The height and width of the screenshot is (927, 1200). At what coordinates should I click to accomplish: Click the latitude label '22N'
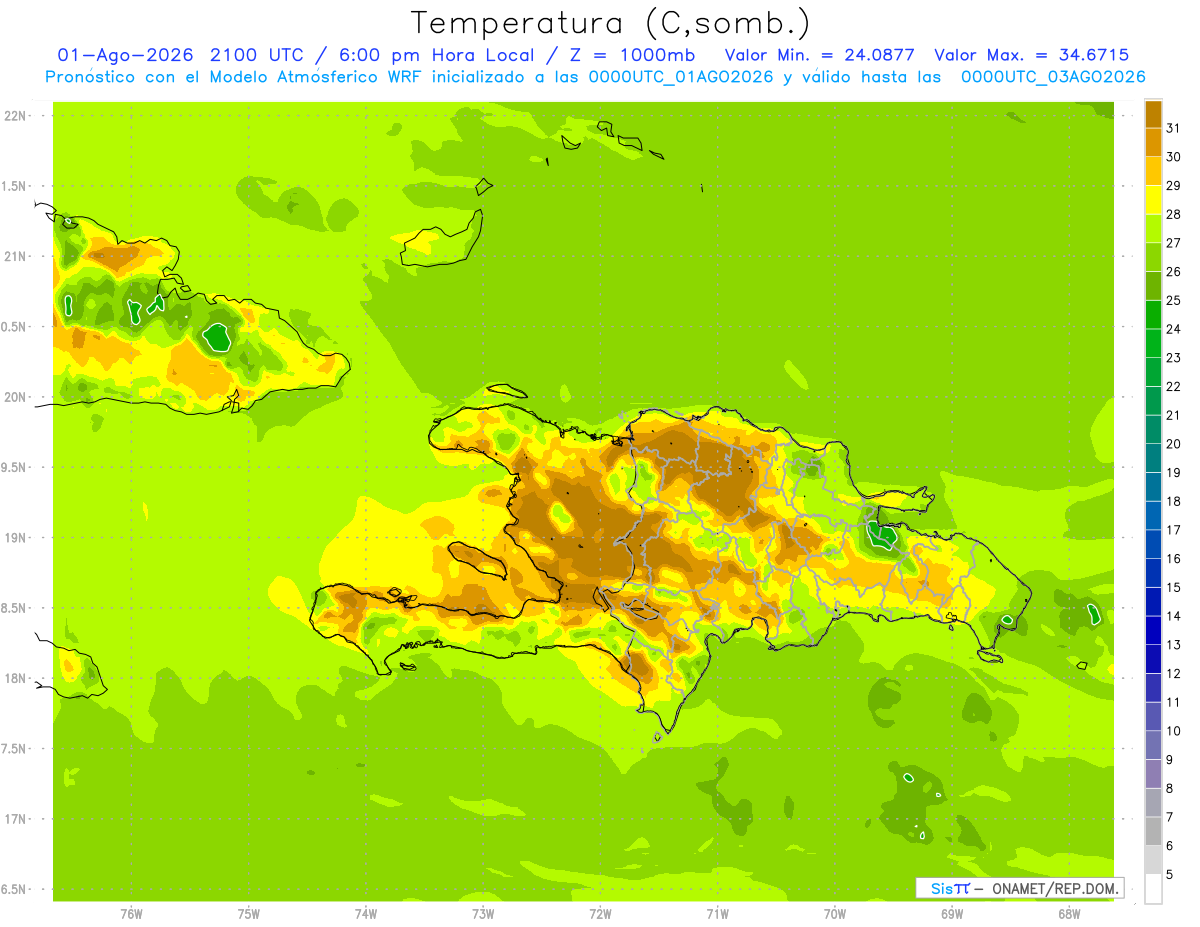(16, 116)
